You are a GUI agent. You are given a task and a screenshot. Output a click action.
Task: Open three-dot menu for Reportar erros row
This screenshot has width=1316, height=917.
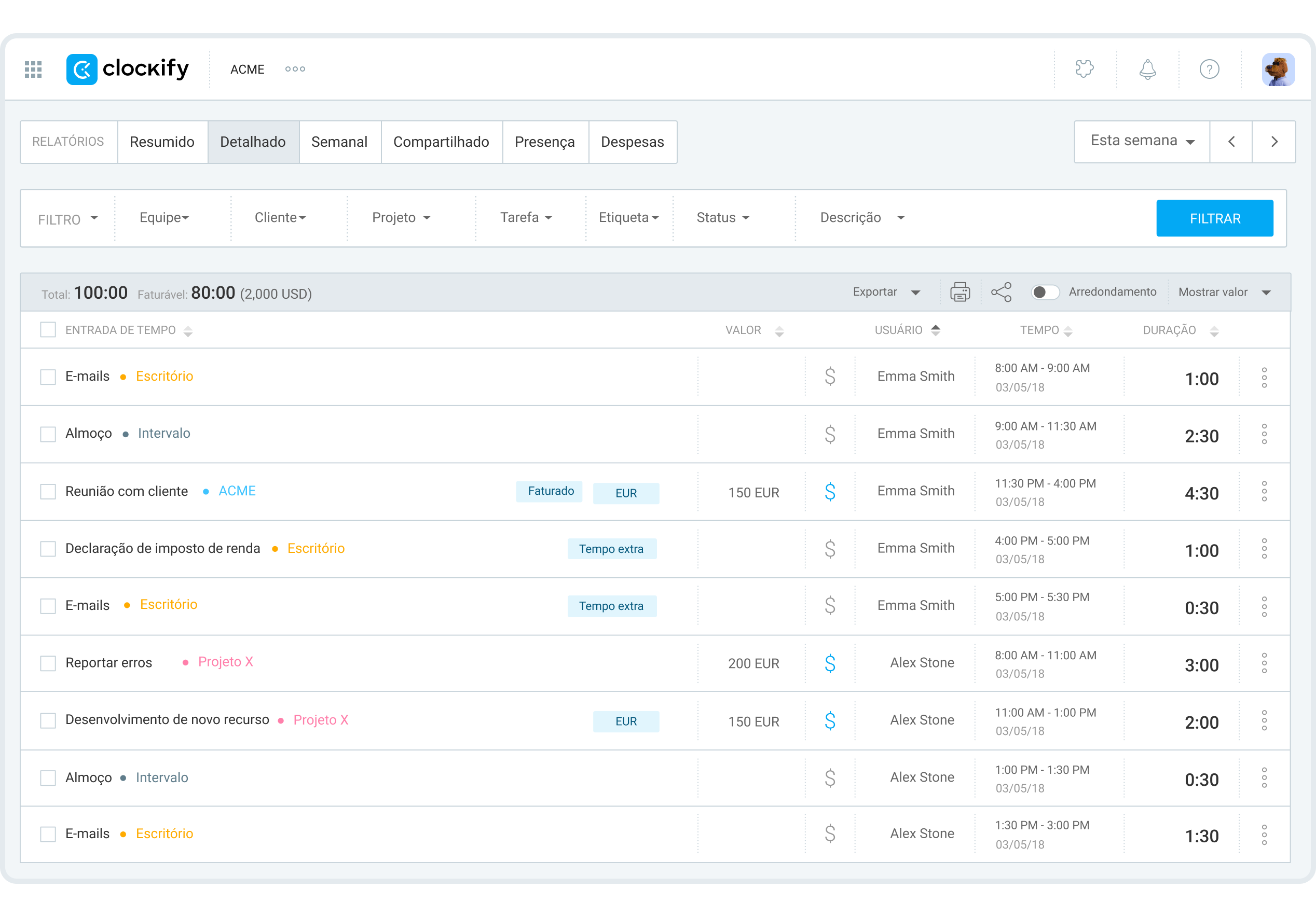point(1264,663)
